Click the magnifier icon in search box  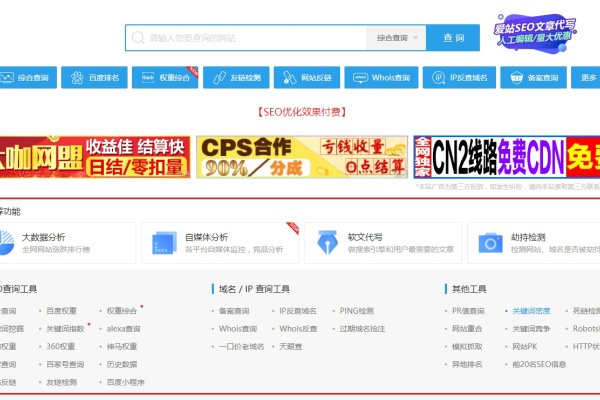coord(138,38)
